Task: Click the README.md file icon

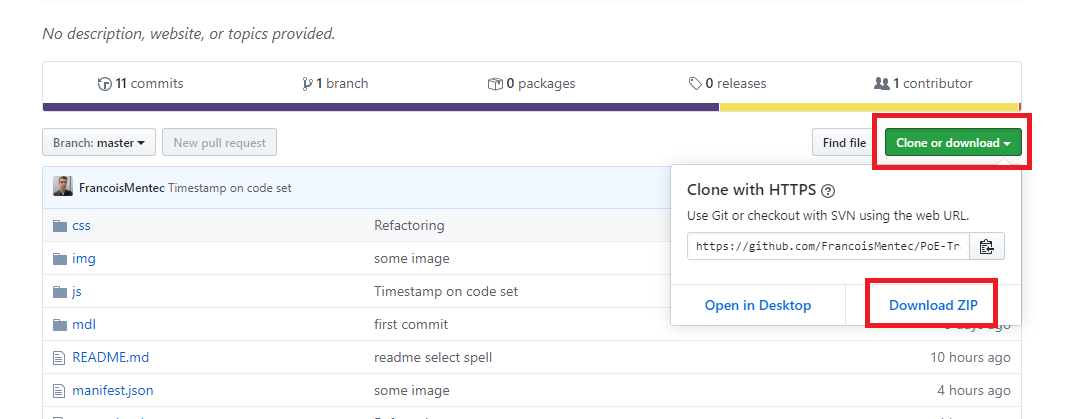Action: 59,357
